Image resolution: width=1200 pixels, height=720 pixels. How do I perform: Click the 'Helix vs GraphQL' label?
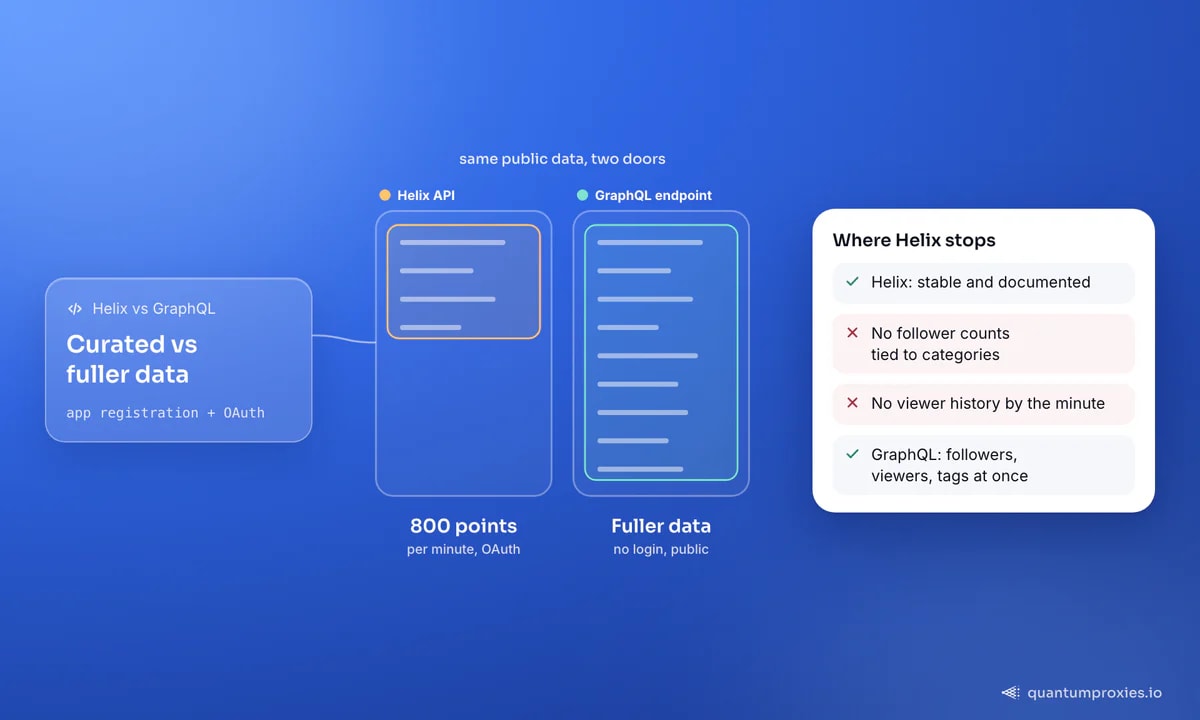click(154, 309)
